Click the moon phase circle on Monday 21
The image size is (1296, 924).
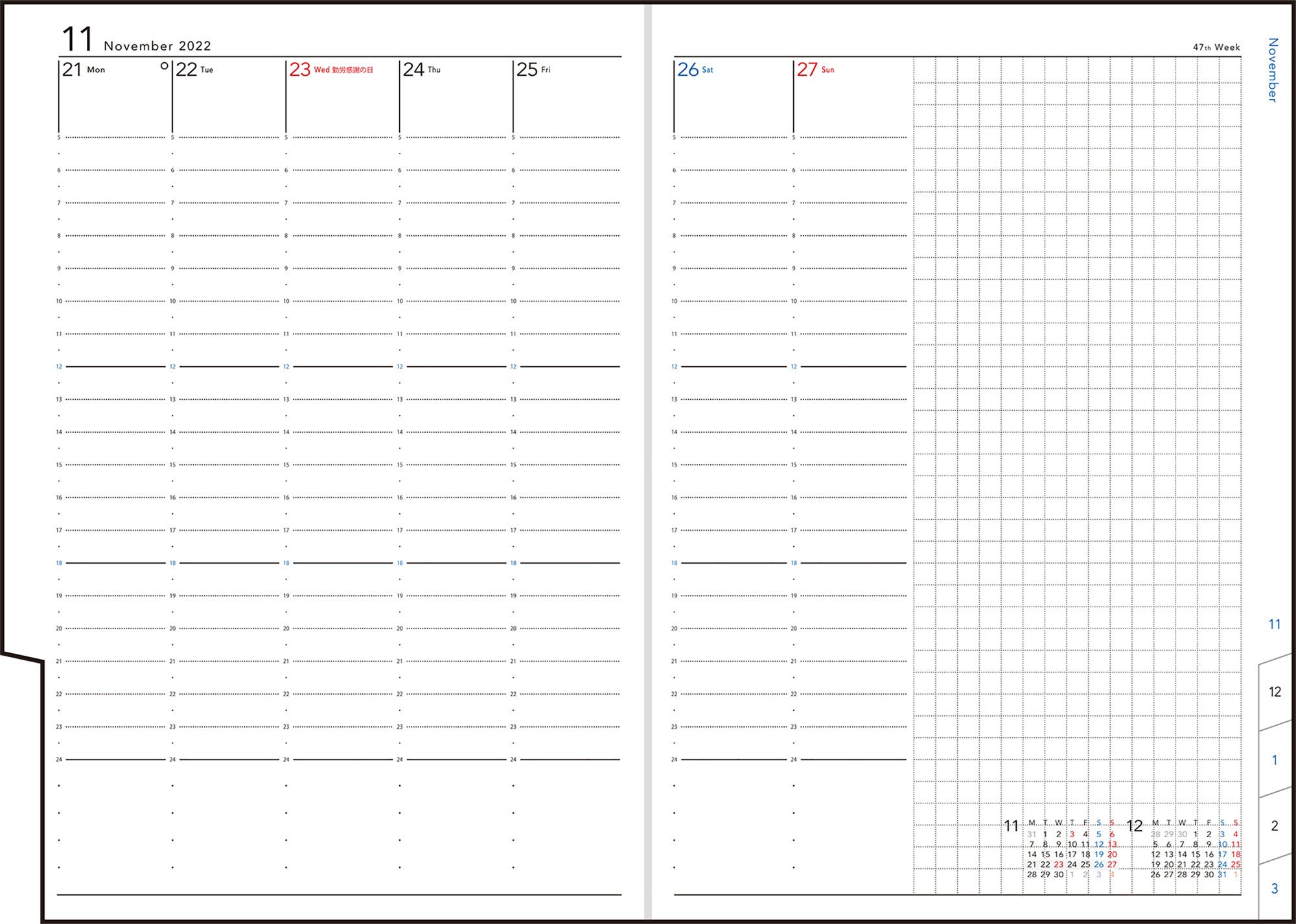click(x=164, y=65)
